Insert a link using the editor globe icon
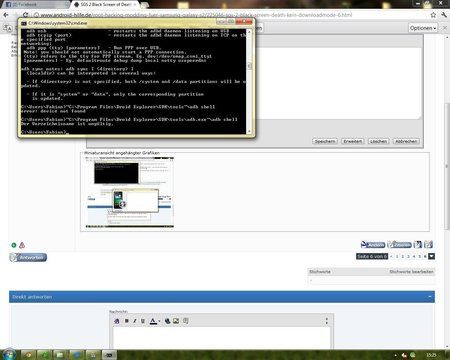The image size is (450, 360). tap(167, 321)
